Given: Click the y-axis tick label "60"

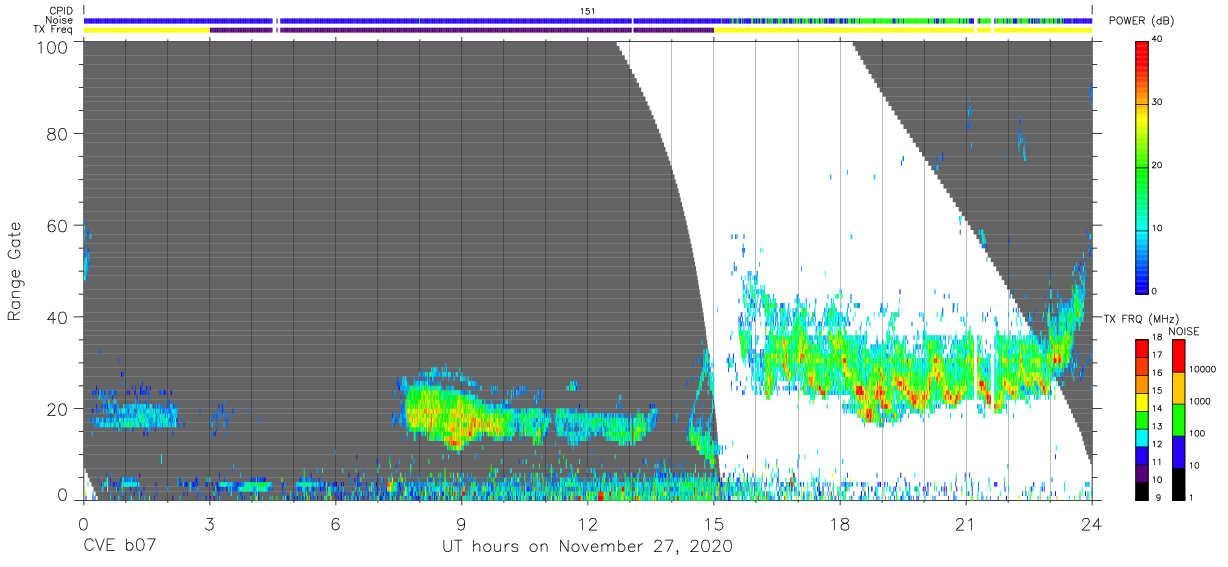Looking at the screenshot, I should (58, 226).
